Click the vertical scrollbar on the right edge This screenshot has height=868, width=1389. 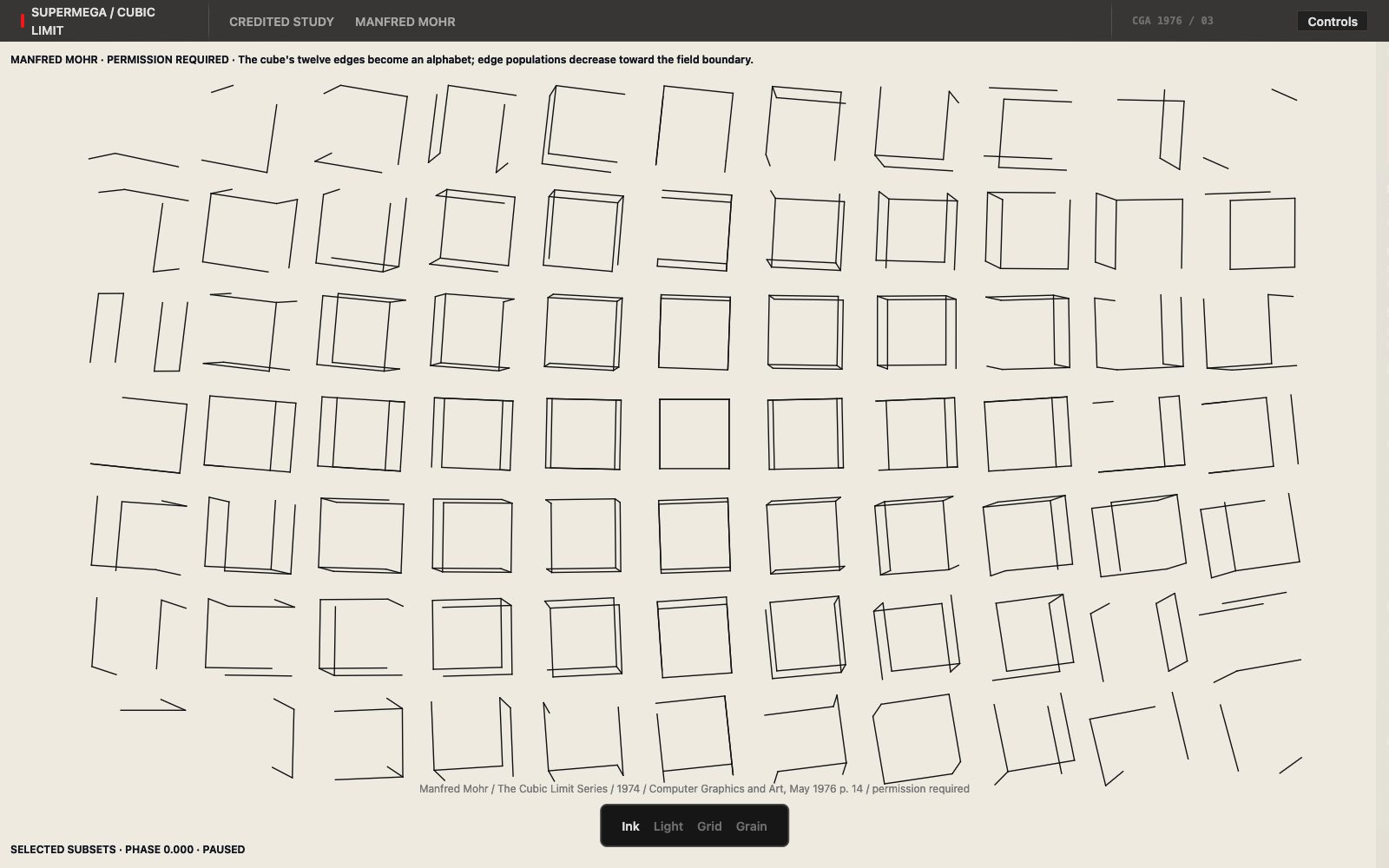[1382, 455]
